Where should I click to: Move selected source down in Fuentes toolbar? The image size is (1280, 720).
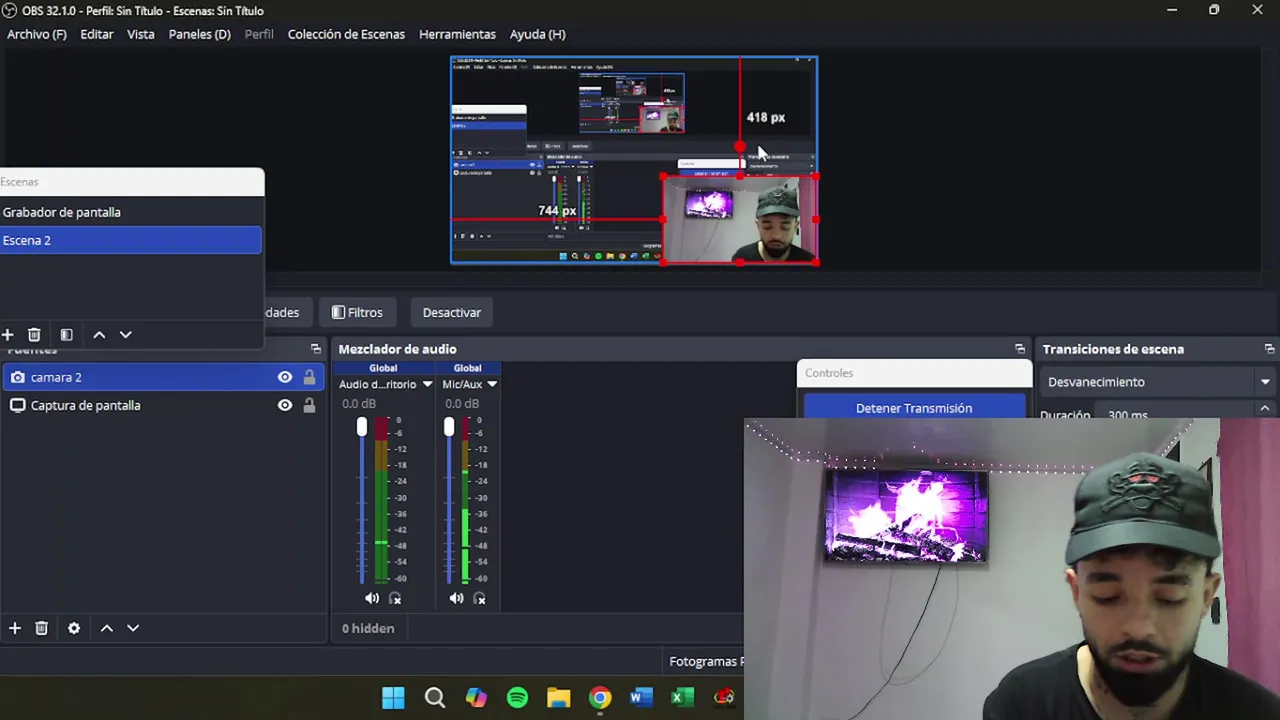tap(133, 628)
